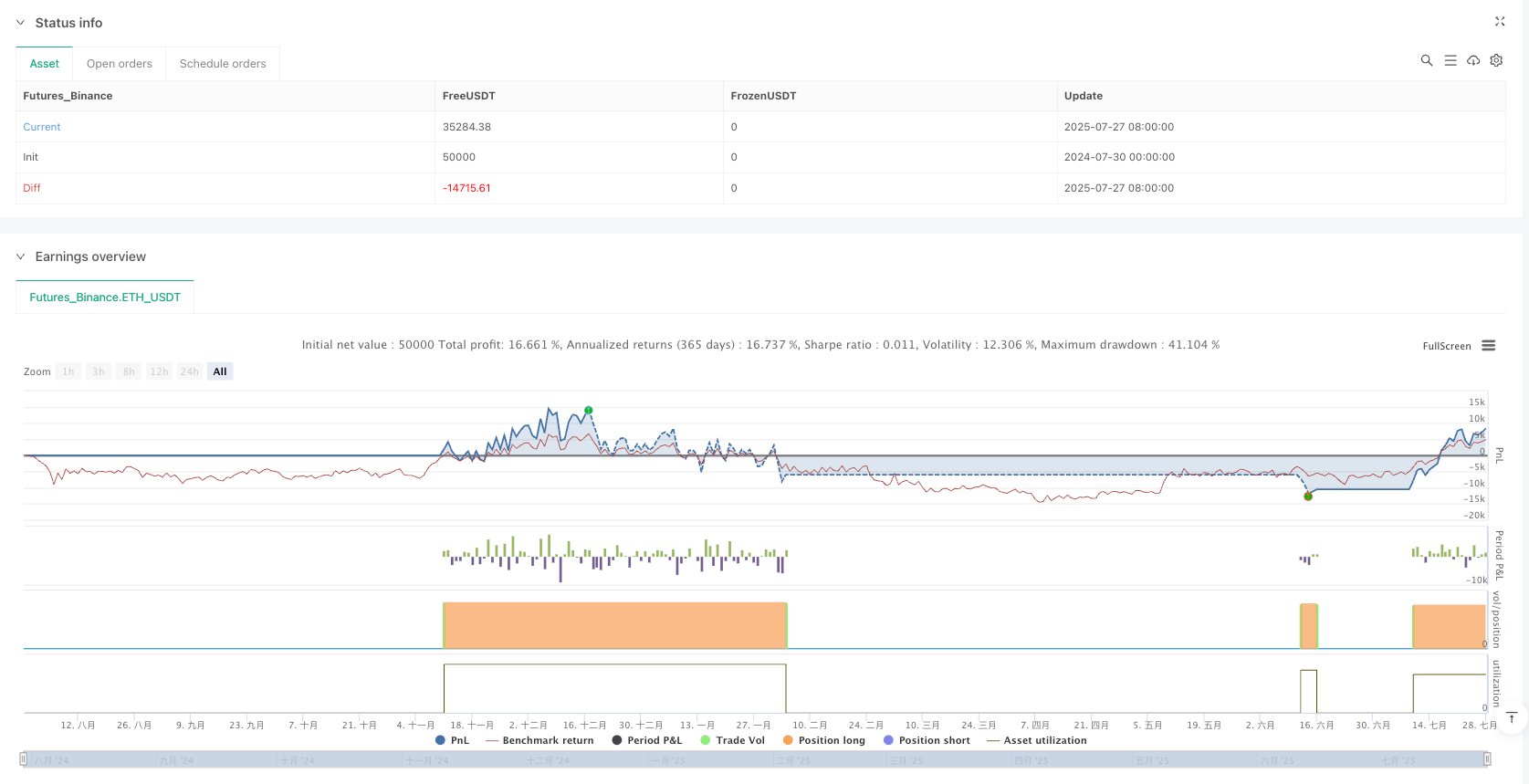Open the chart hamburger menu icon
The height and width of the screenshot is (784, 1529).
[x=1488, y=346]
